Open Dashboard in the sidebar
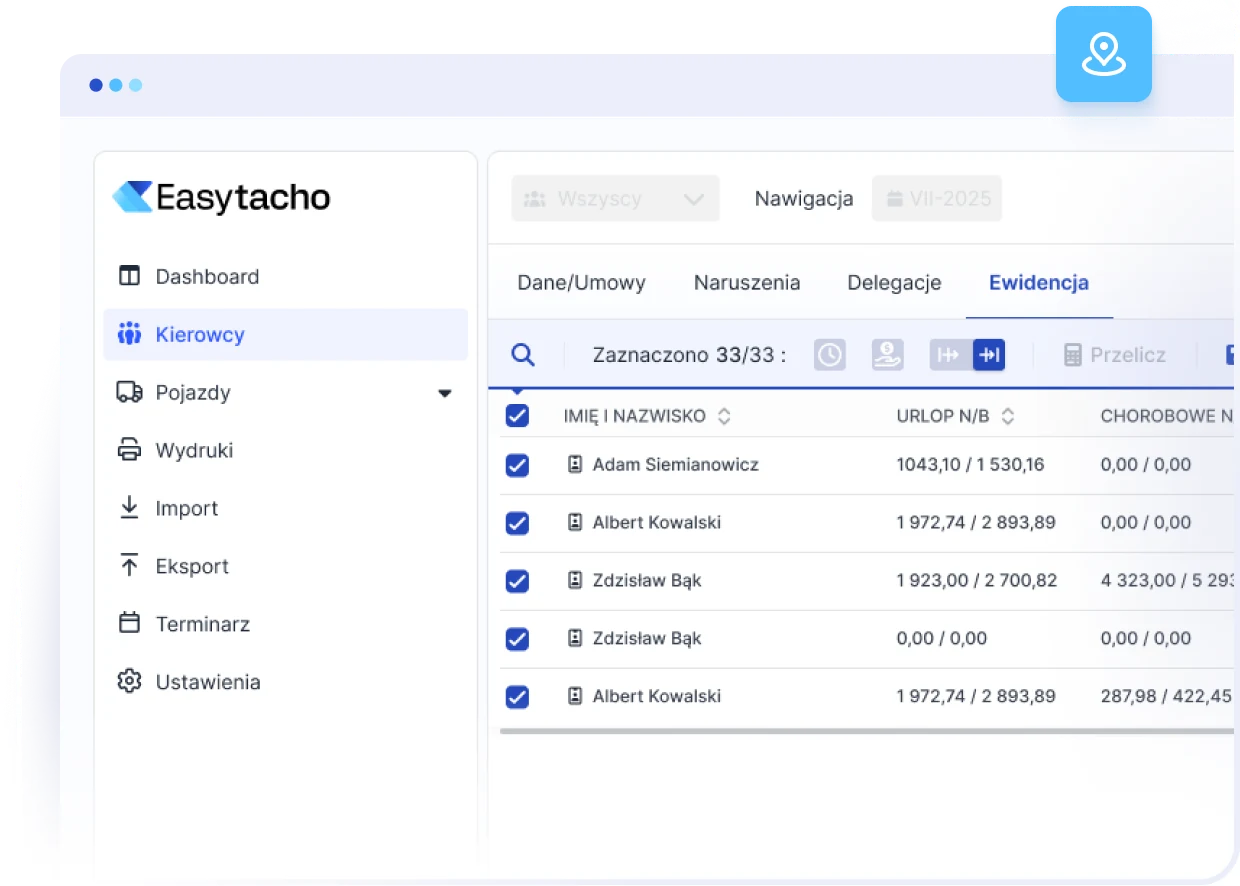 coord(286,277)
